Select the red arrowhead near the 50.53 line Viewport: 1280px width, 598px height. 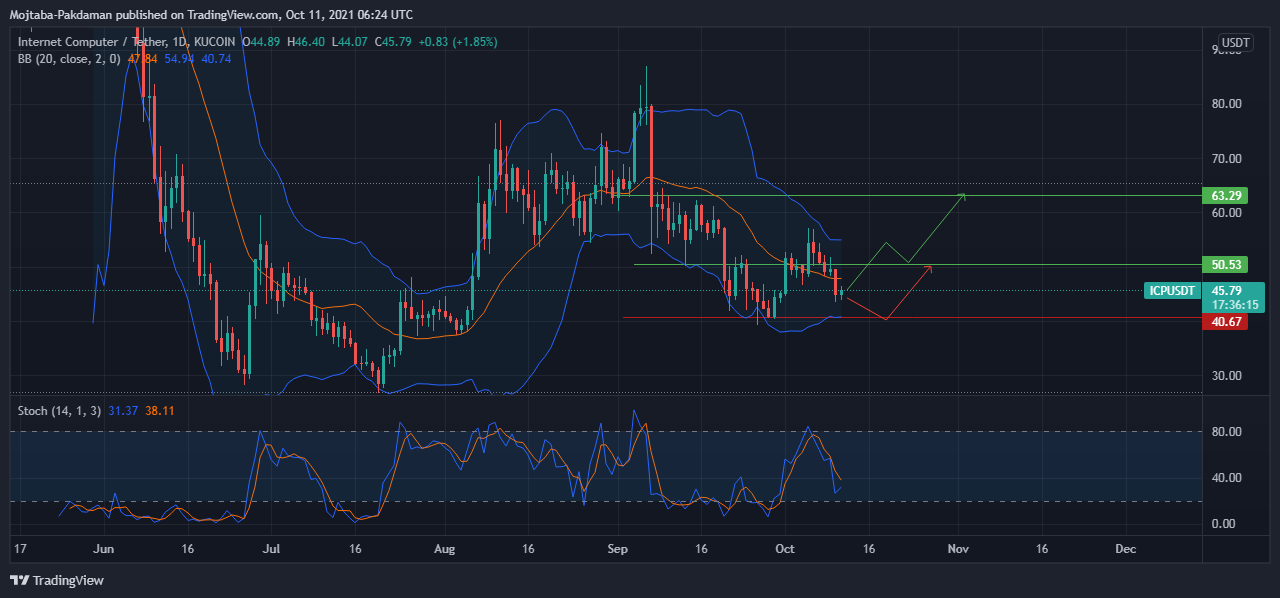tap(928, 268)
